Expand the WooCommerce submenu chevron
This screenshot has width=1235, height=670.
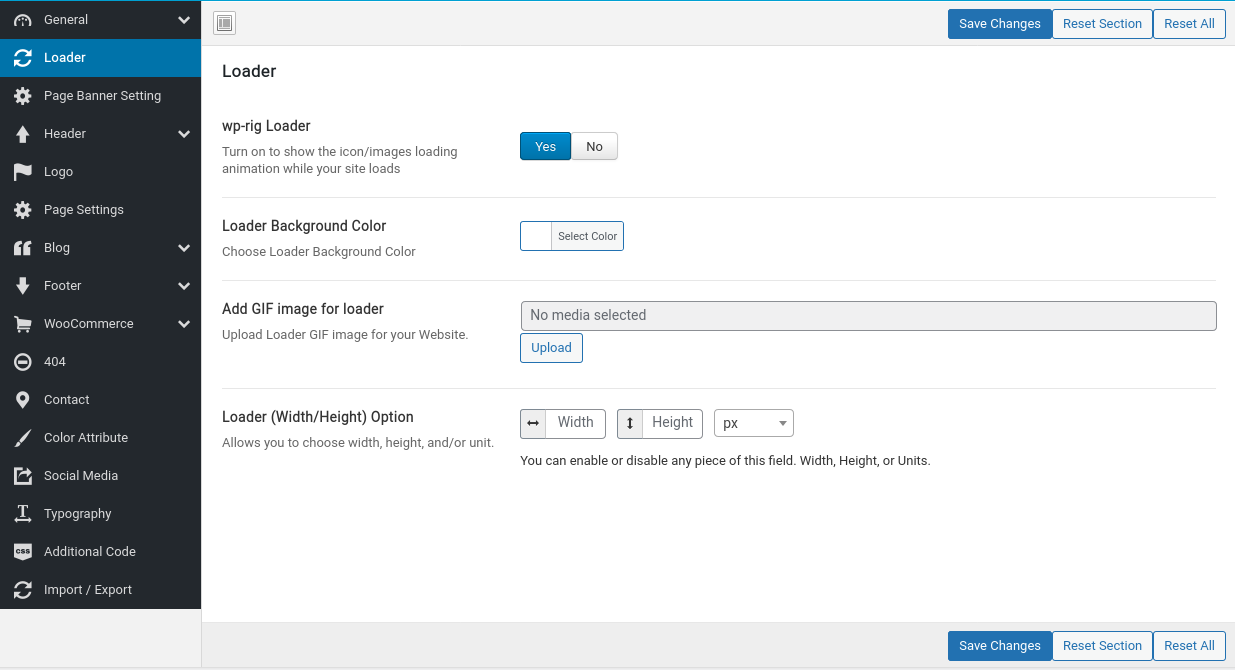coord(184,324)
